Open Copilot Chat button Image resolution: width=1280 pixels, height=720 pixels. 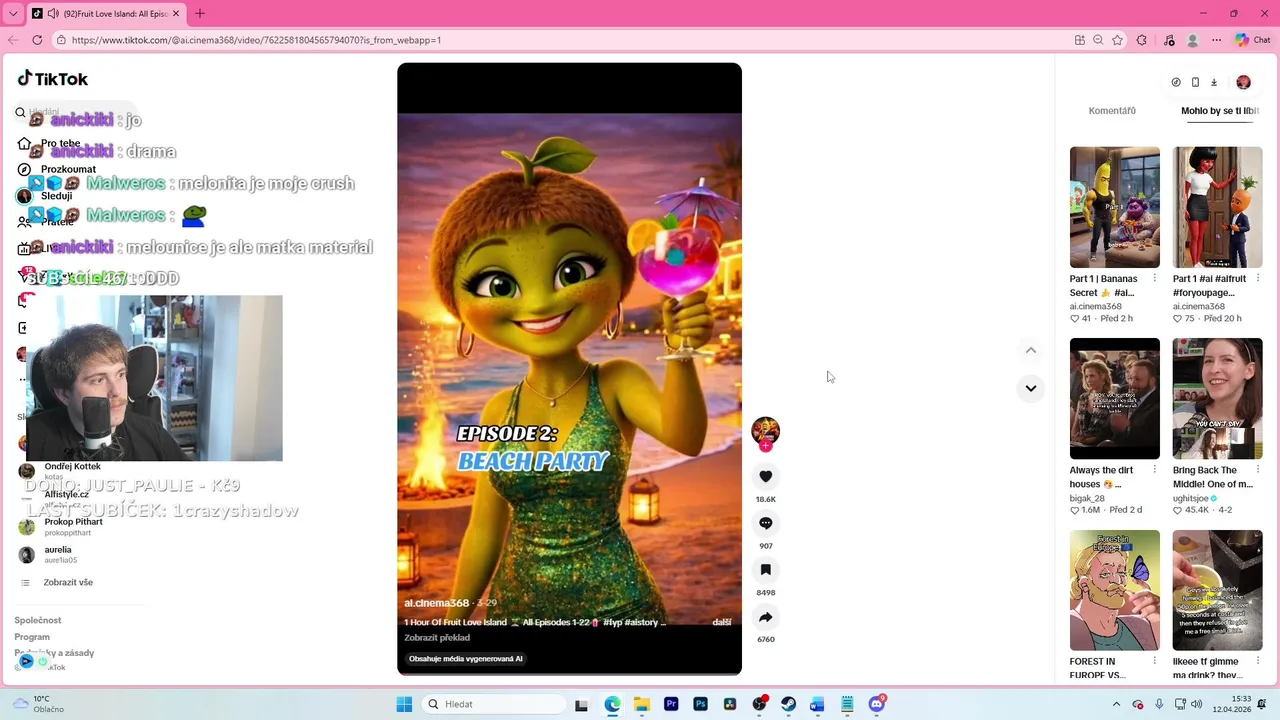(x=1252, y=40)
